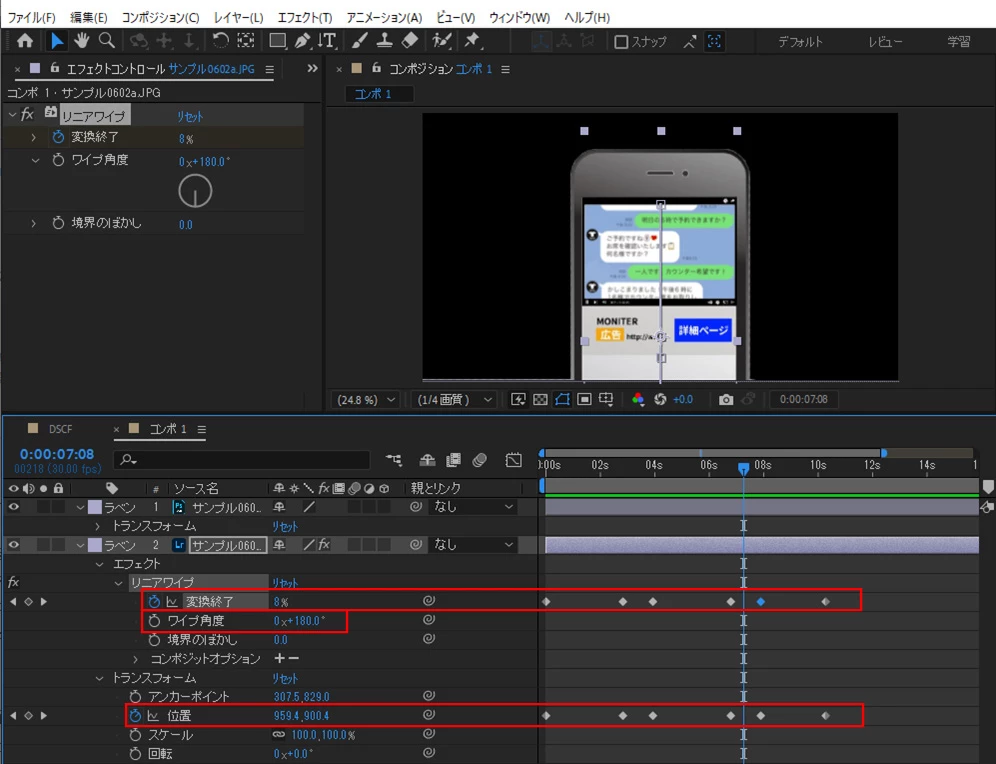Toggle transparency grid icon in viewer
Viewport: 996px width, 764px height.
[540, 399]
